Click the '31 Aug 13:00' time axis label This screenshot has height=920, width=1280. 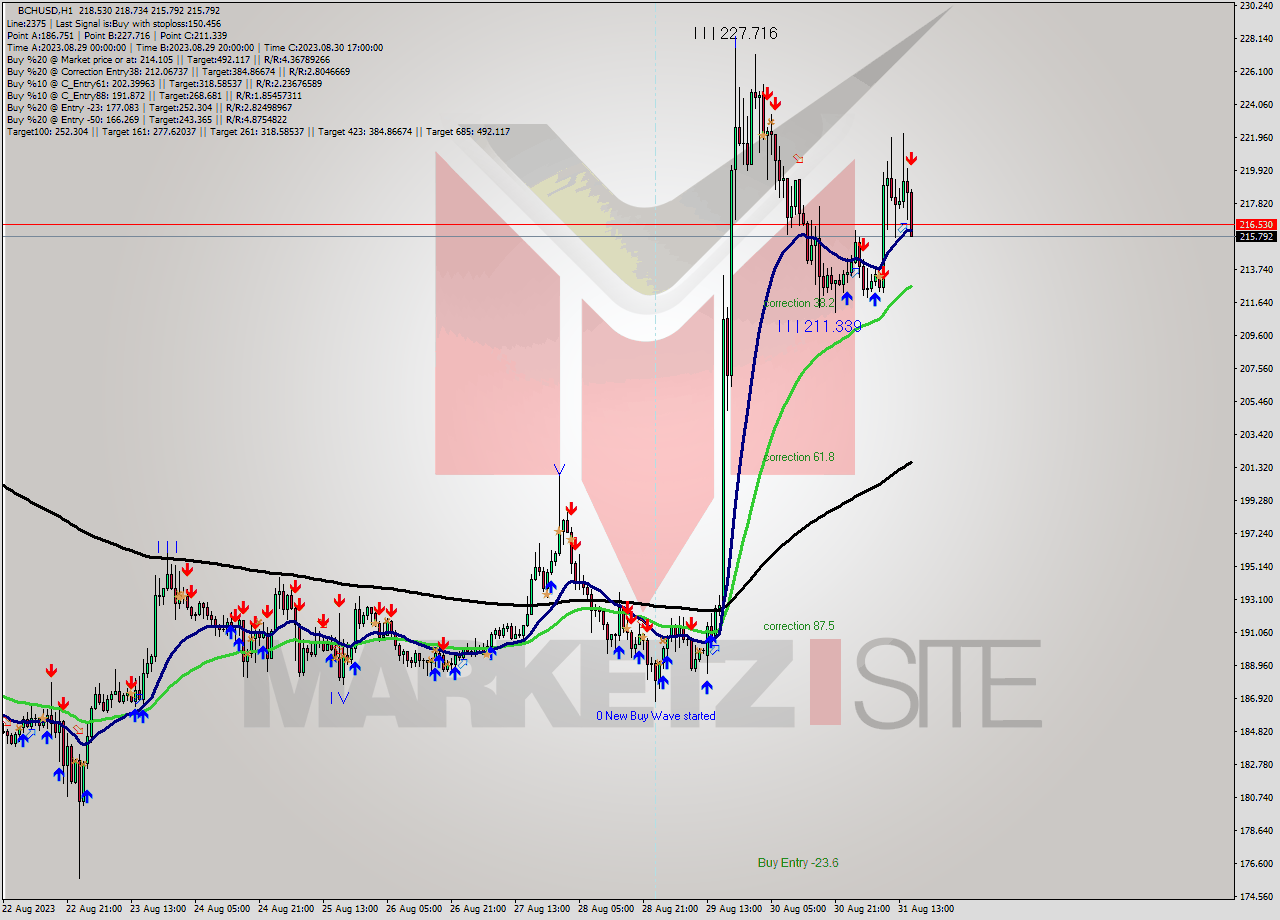[928, 909]
